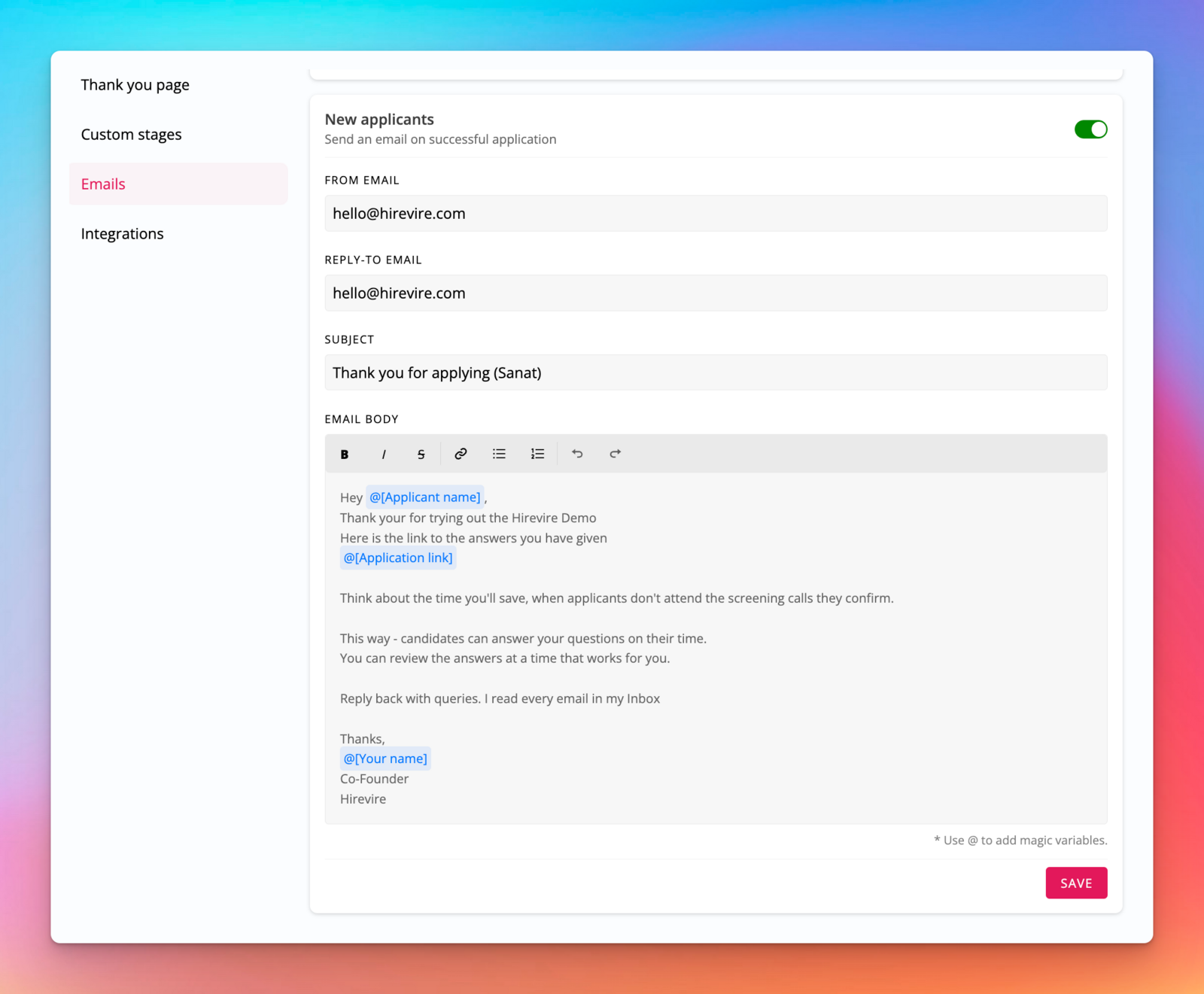Screen dimensions: 1204x994
Task: Click the Application link variable tag
Action: [398, 558]
